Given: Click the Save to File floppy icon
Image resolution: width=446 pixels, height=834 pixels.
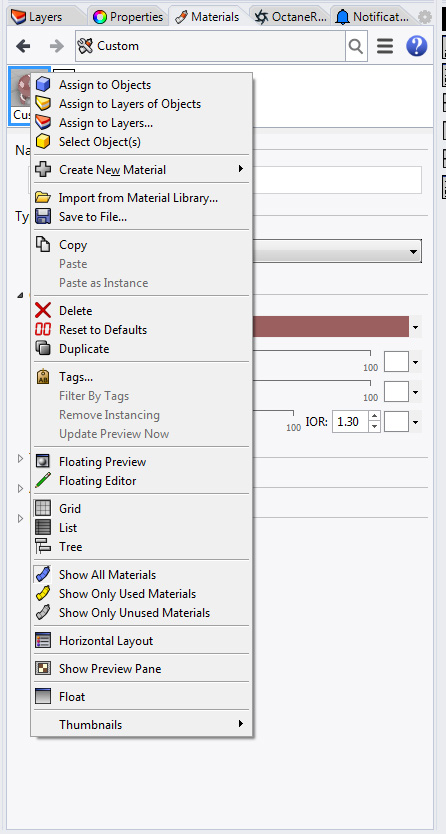Looking at the screenshot, I should click(43, 217).
